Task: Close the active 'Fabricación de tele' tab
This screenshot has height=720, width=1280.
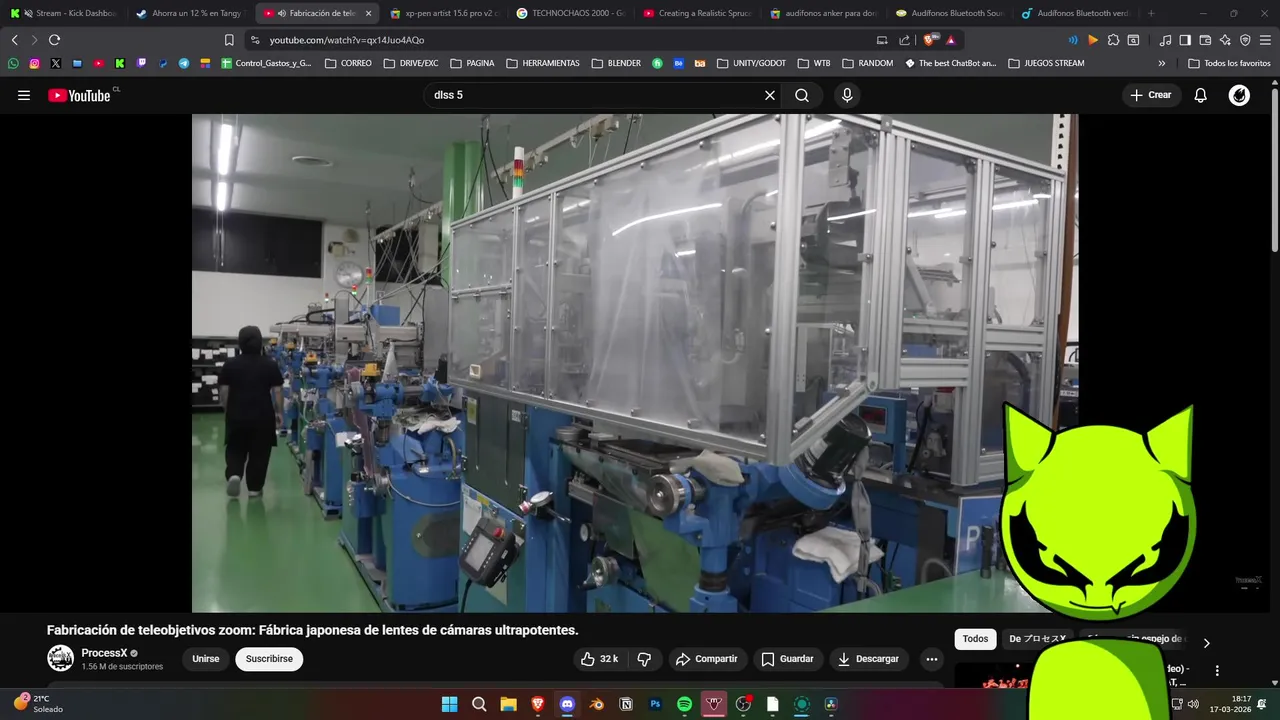Action: (x=368, y=13)
